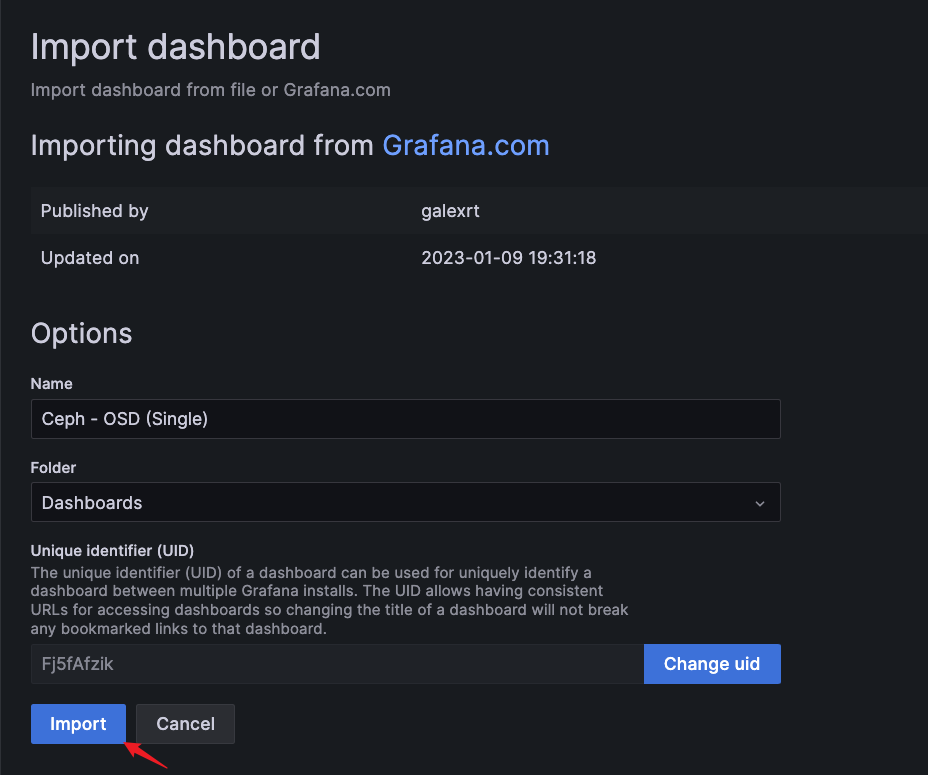Open the Grafana.com link
The width and height of the screenshot is (928, 775).
coord(466,145)
